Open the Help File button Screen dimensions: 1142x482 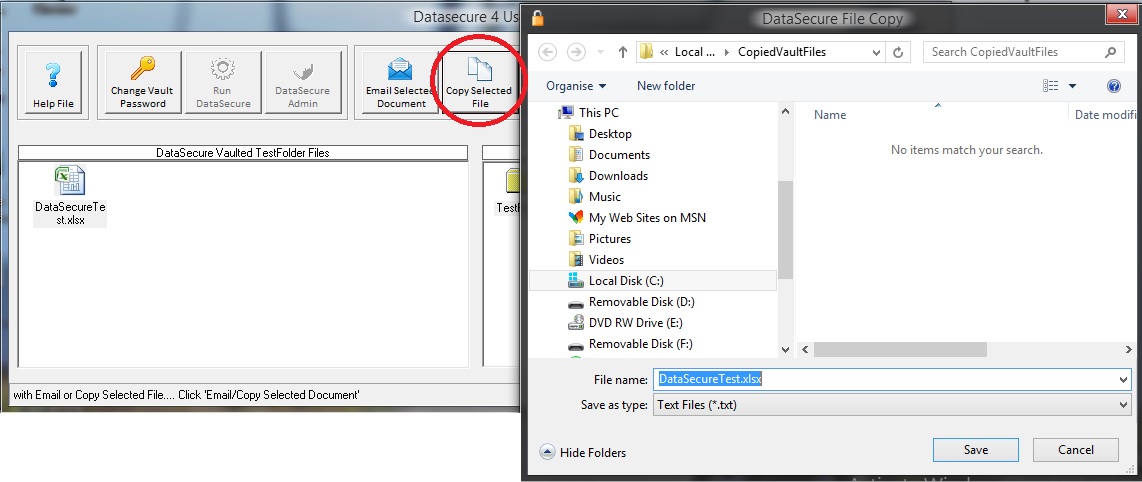pyautogui.click(x=52, y=82)
